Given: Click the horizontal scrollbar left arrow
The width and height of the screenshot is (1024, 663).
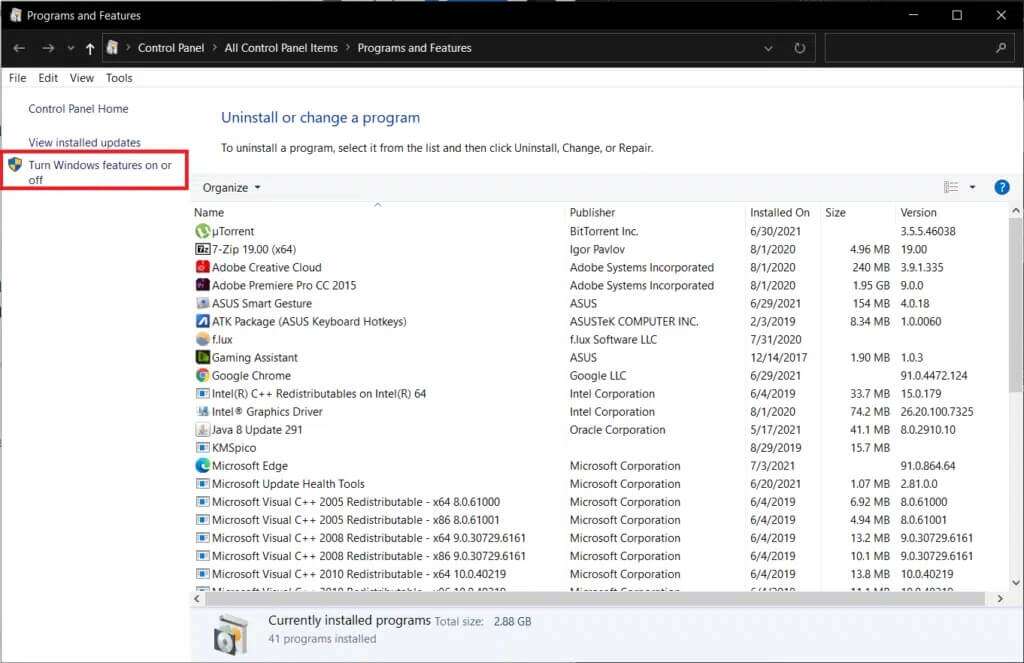Looking at the screenshot, I should click(x=197, y=598).
